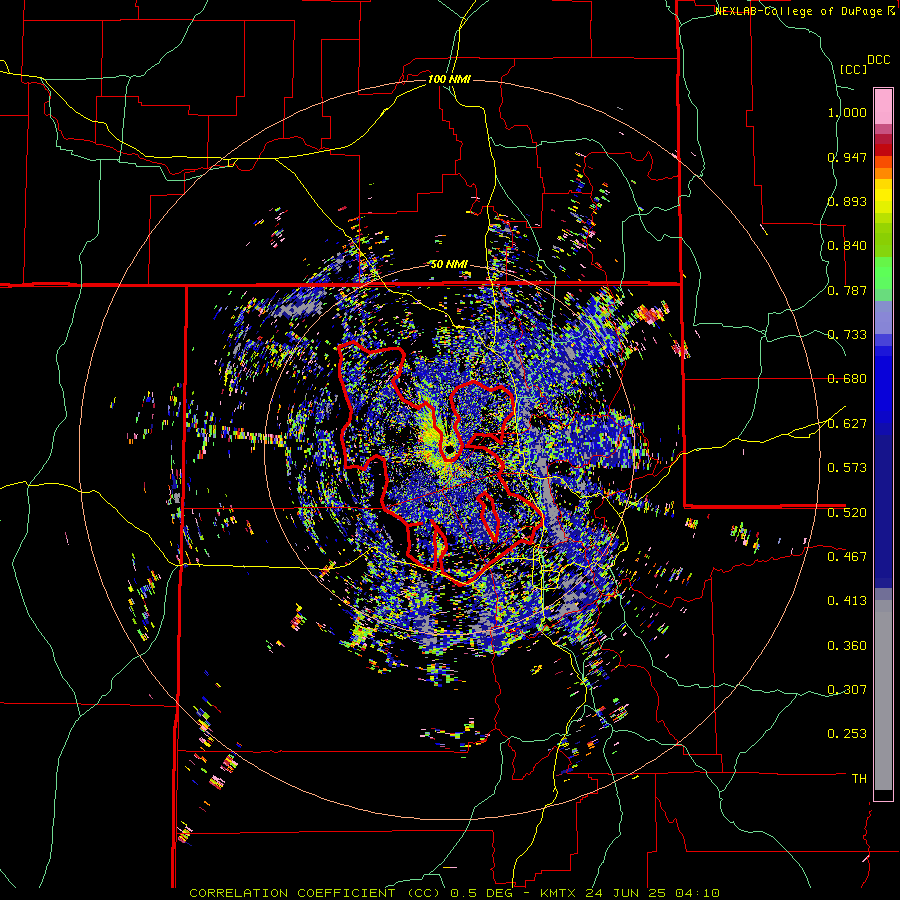This screenshot has height=900, width=900.
Task: Click the 24 JUN 25 04:10 timestamp
Action: click(652, 893)
